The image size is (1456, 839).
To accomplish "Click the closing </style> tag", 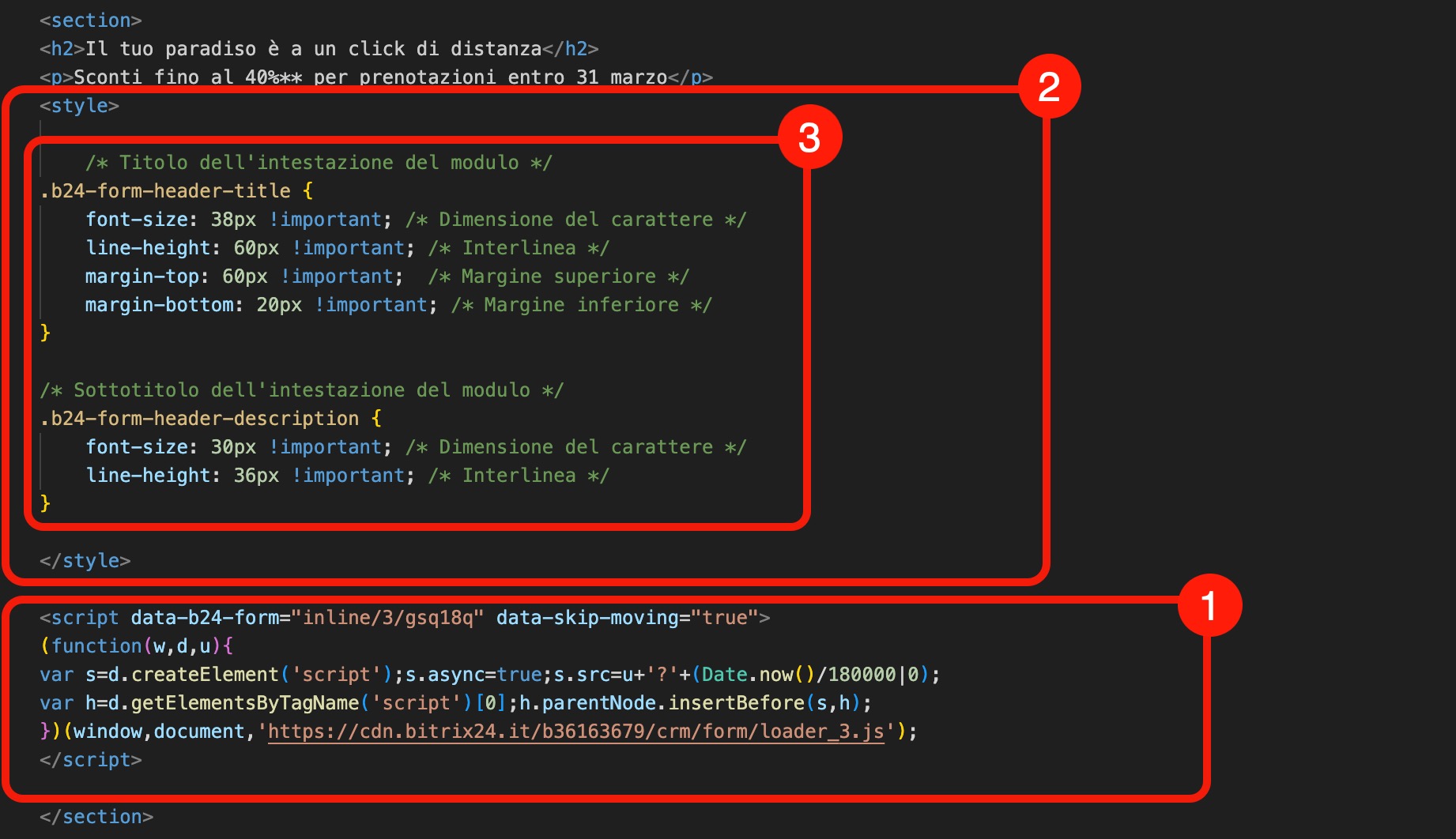I will pyautogui.click(x=85, y=561).
